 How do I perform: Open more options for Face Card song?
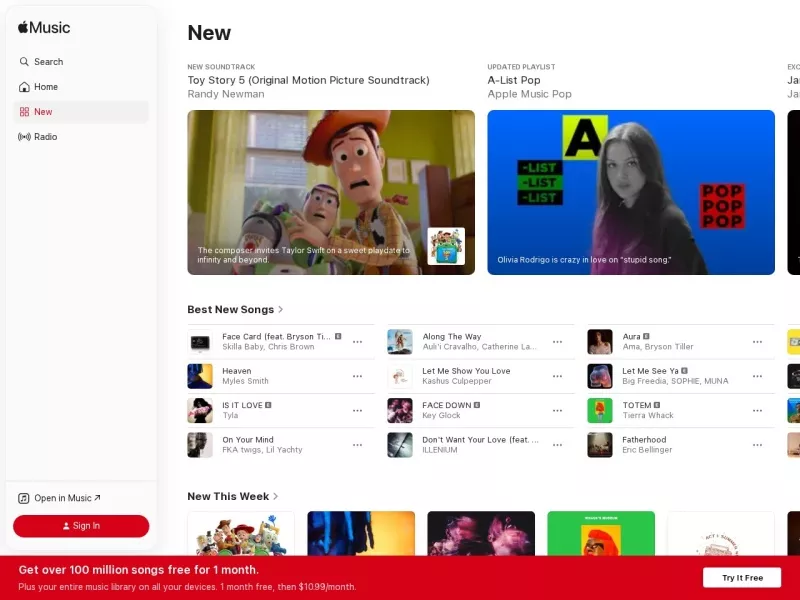[358, 342]
